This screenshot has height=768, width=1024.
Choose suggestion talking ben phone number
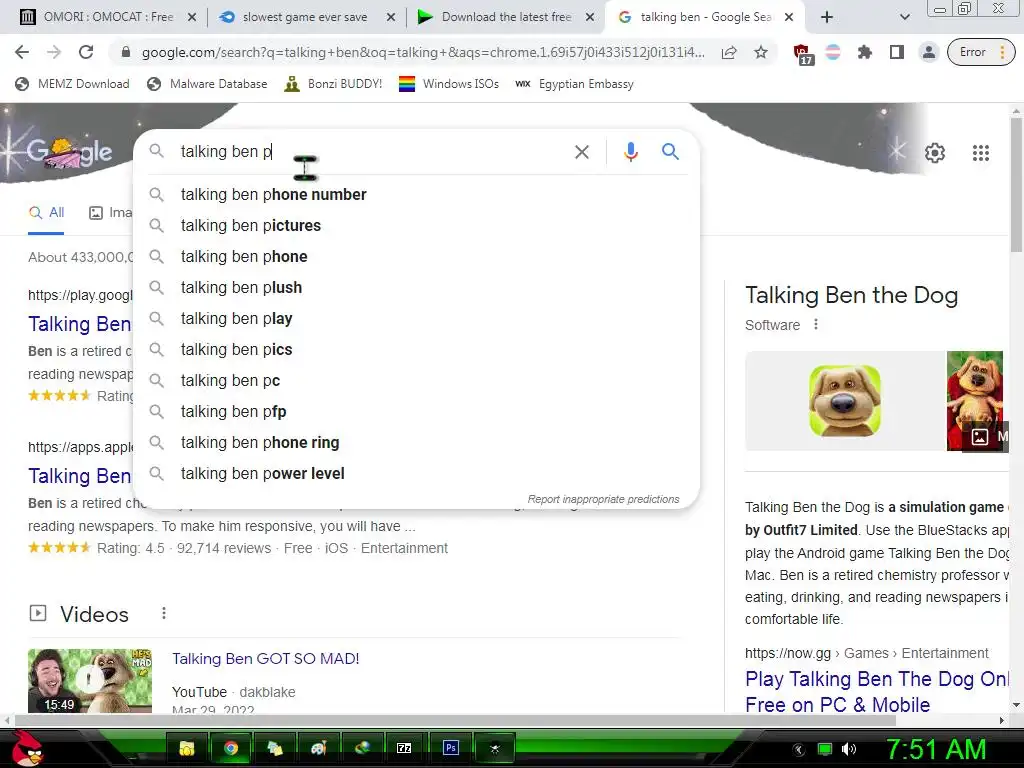click(416, 195)
